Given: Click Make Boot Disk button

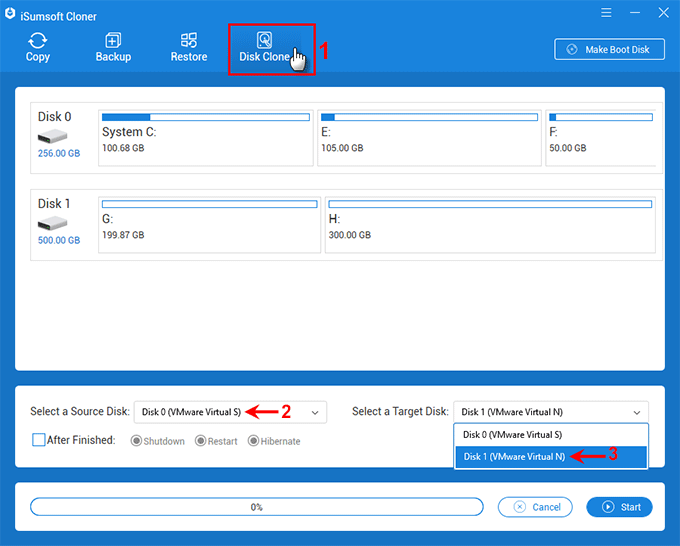Looking at the screenshot, I should point(609,49).
